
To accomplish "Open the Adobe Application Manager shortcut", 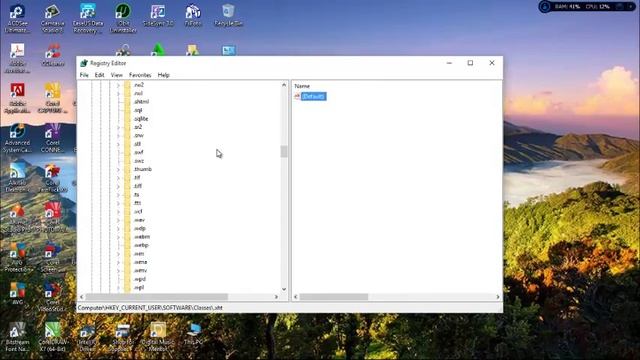I will pyautogui.click(x=17, y=98).
